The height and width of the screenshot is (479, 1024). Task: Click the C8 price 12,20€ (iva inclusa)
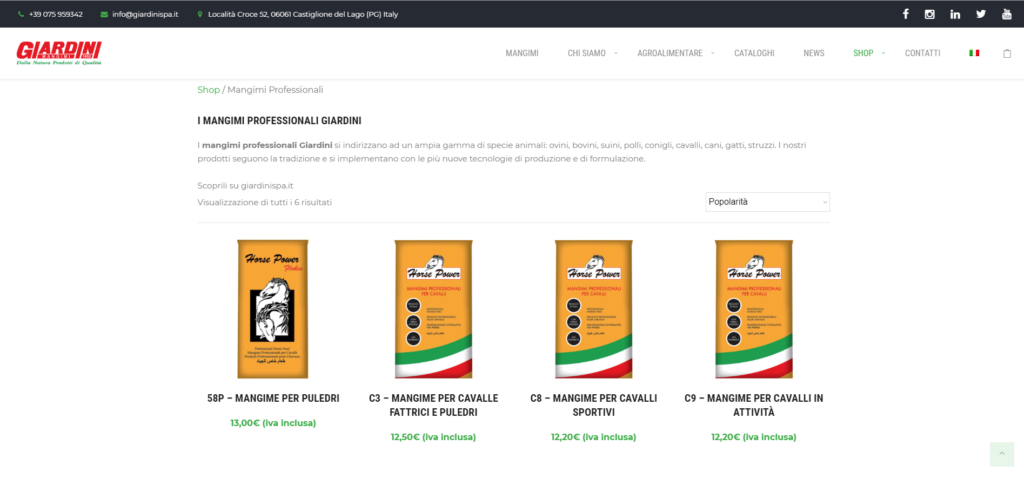[594, 437]
